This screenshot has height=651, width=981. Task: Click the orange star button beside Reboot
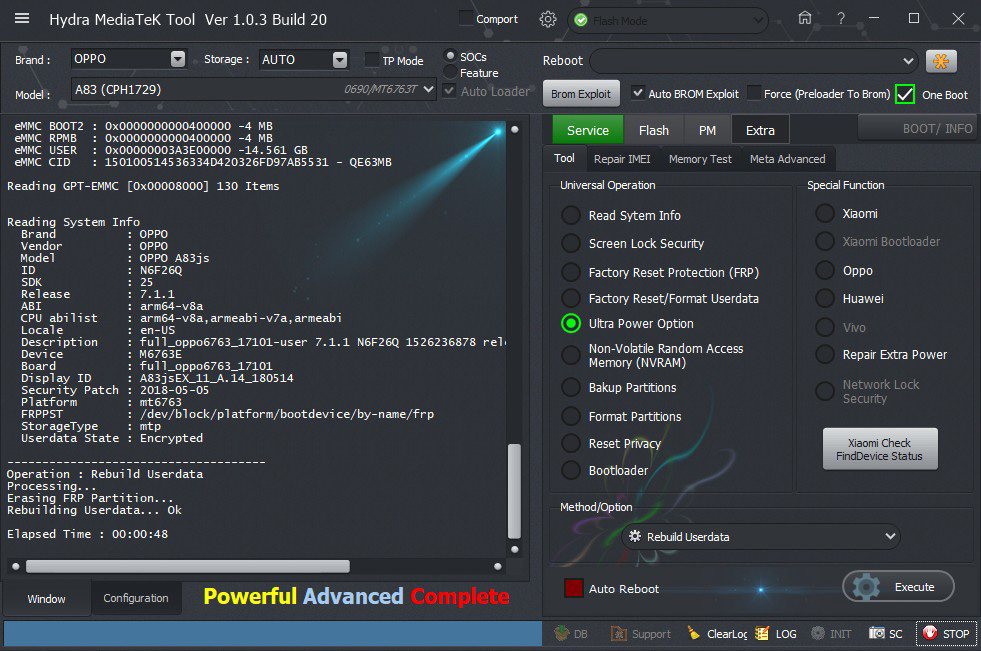point(941,61)
